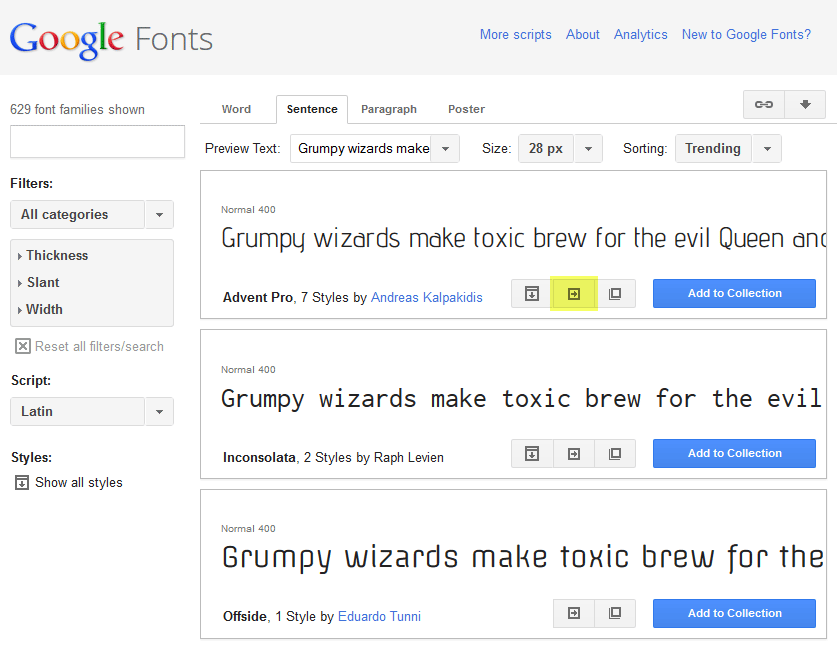Click the download arrow icon button at top right
837x649 pixels.
[805, 105]
